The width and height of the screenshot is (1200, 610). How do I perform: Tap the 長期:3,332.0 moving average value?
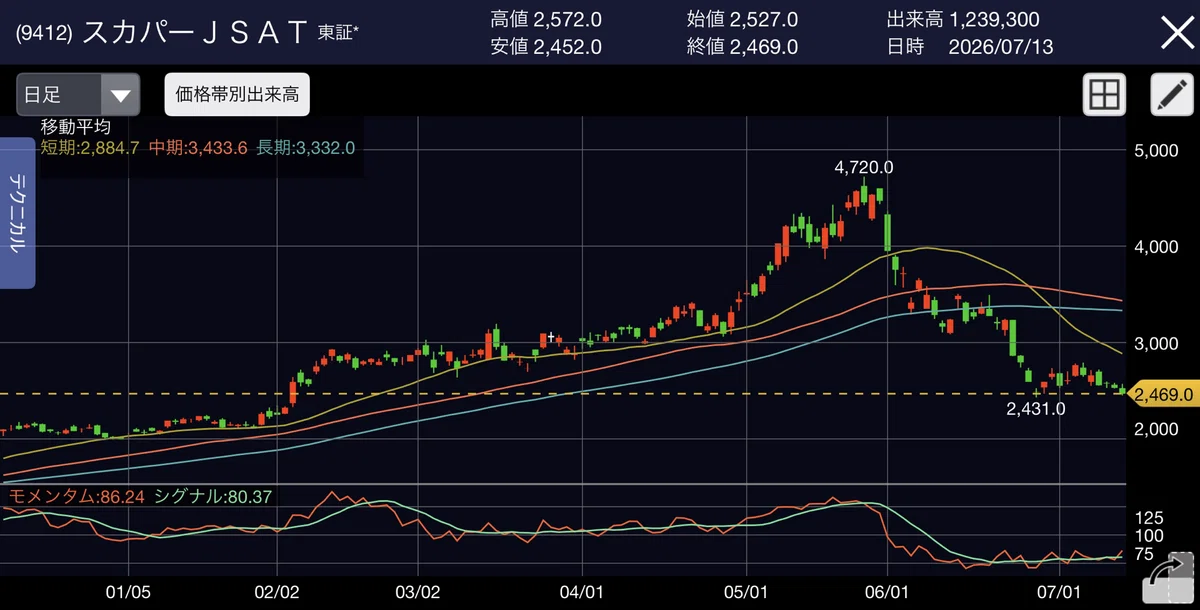305,148
